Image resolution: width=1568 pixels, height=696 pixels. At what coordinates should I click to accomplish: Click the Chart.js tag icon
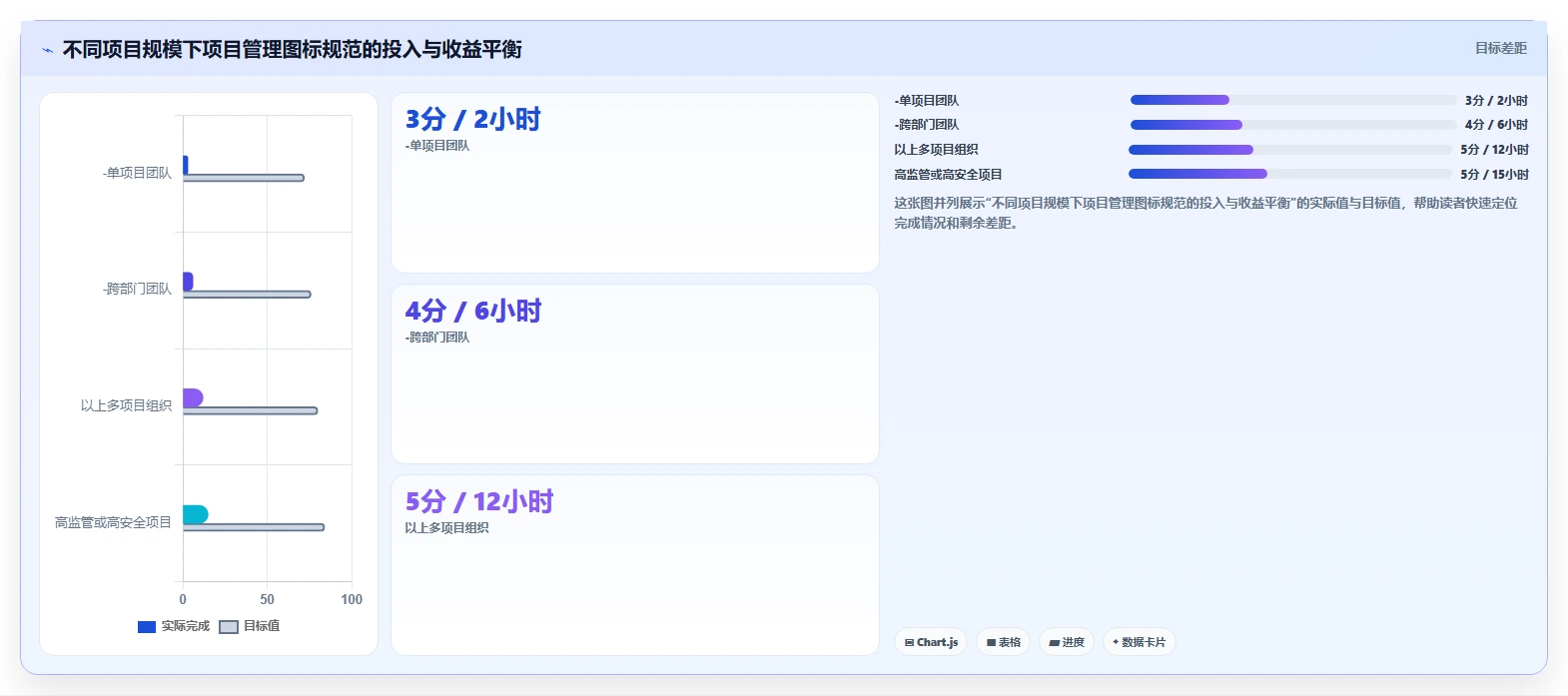pyautogui.click(x=909, y=642)
